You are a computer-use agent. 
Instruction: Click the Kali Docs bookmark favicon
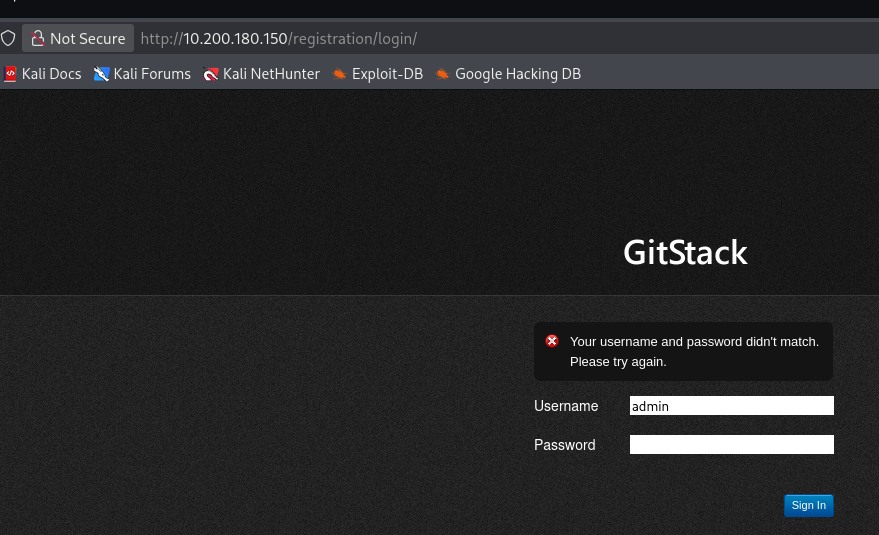pos(11,74)
